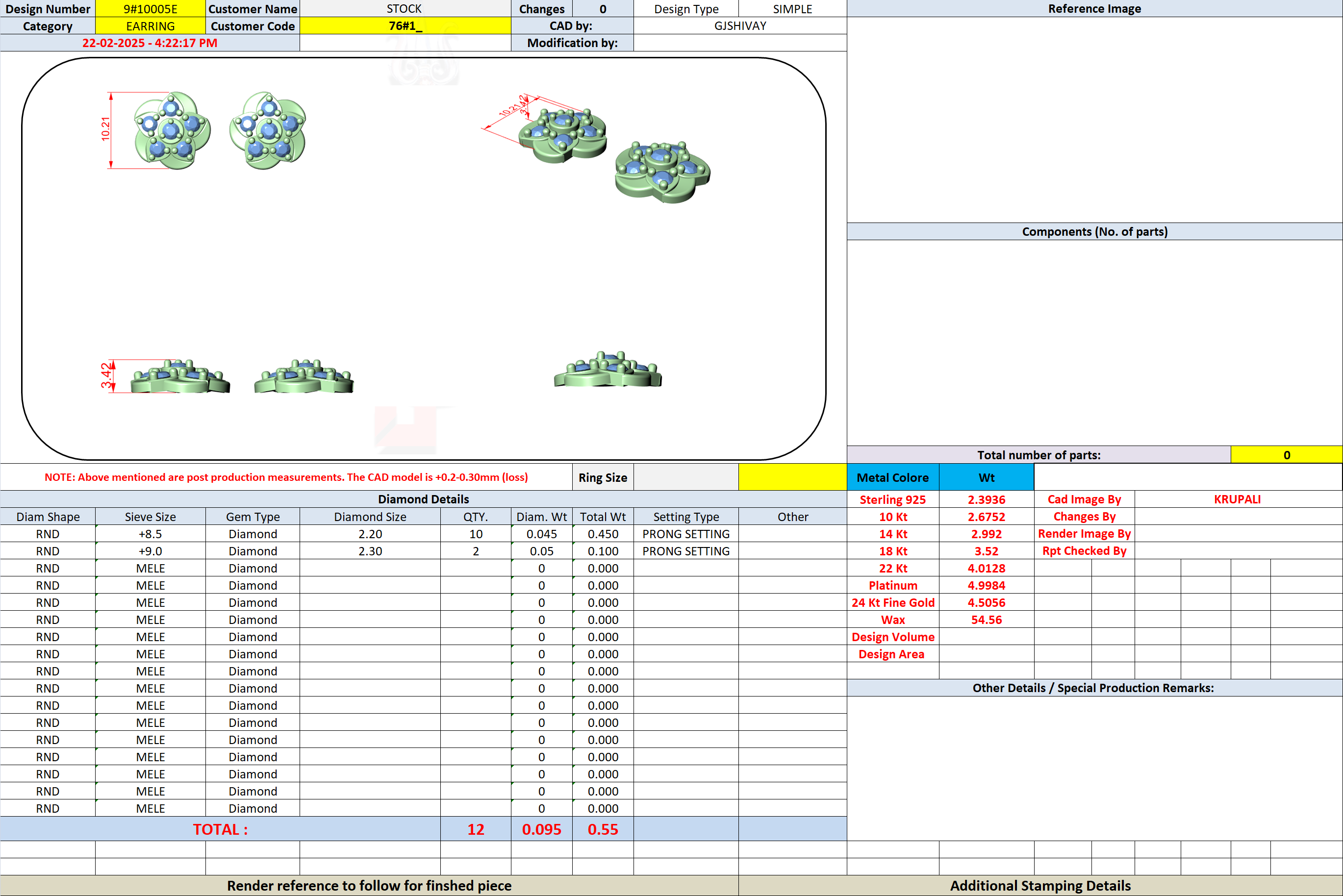Click the top-view earring render with 10.21 dimension
This screenshot has width=1343, height=896.
coord(172,131)
